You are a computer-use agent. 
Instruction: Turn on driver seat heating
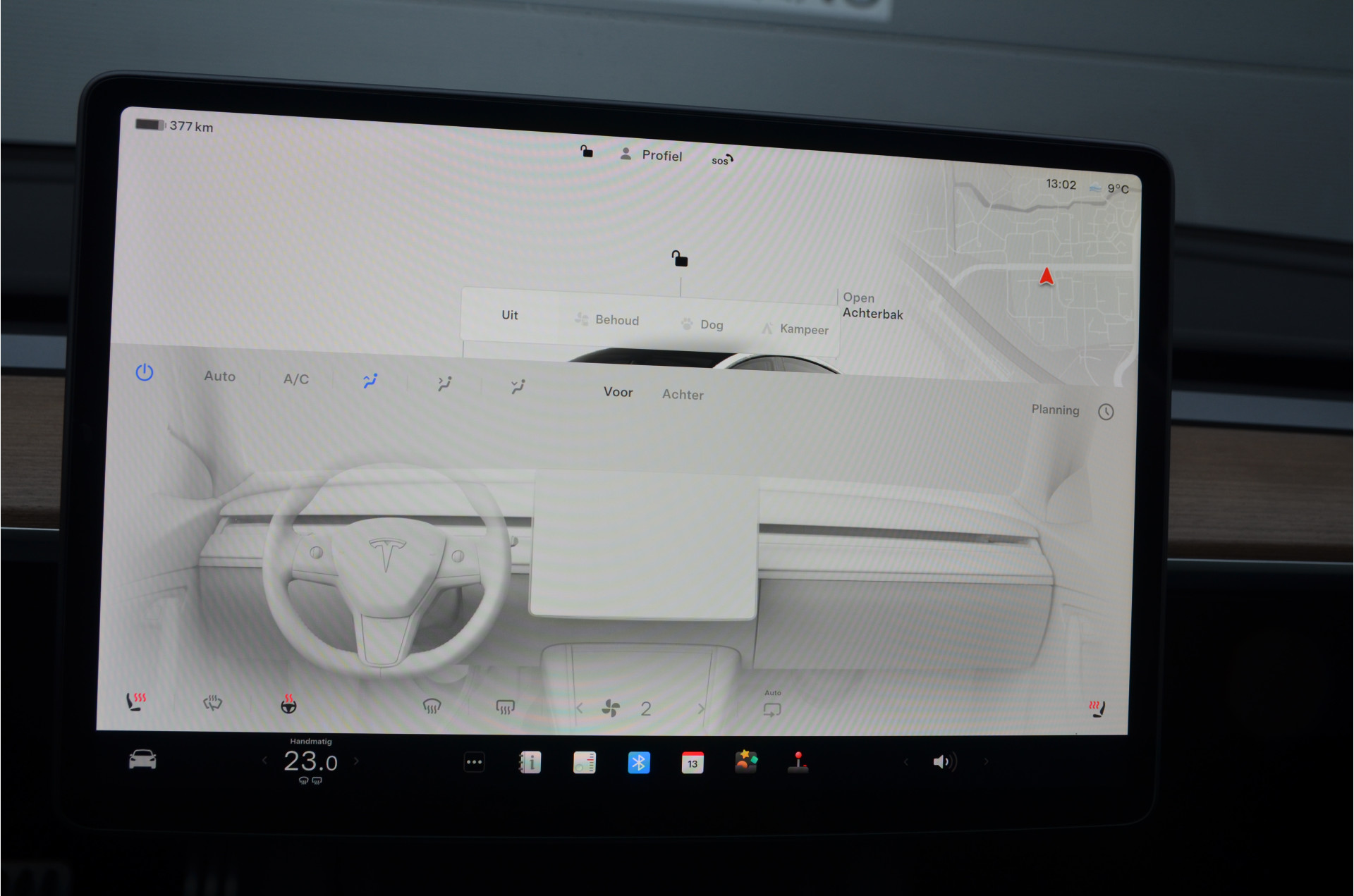click(136, 701)
